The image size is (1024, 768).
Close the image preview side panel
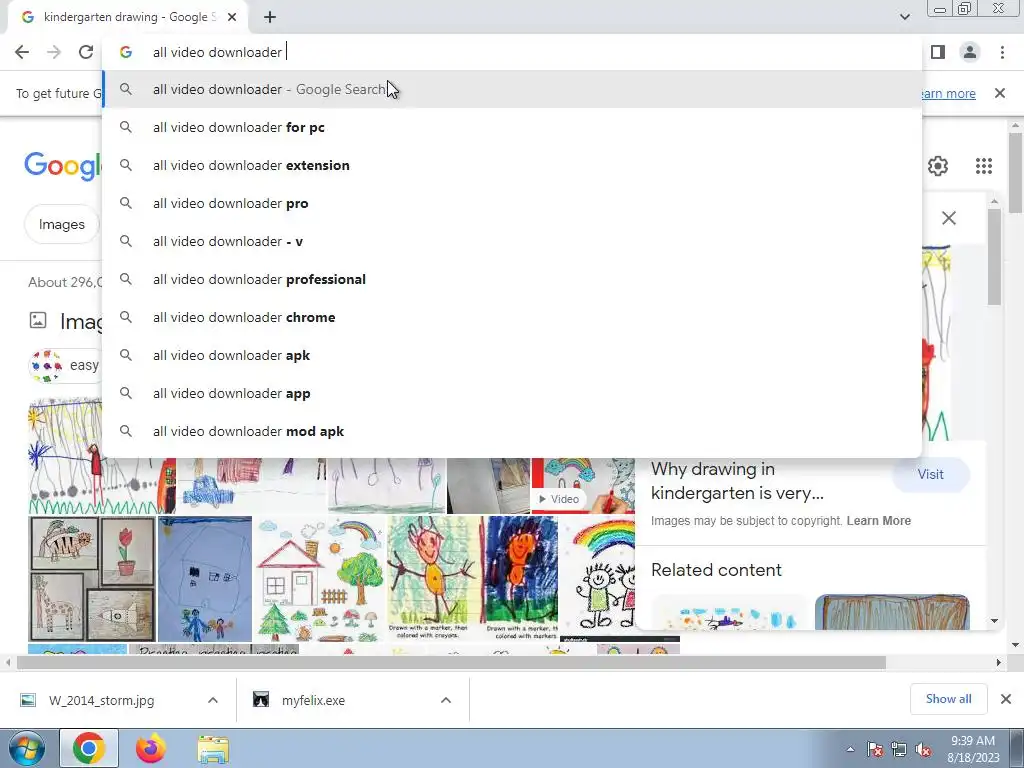click(x=949, y=218)
